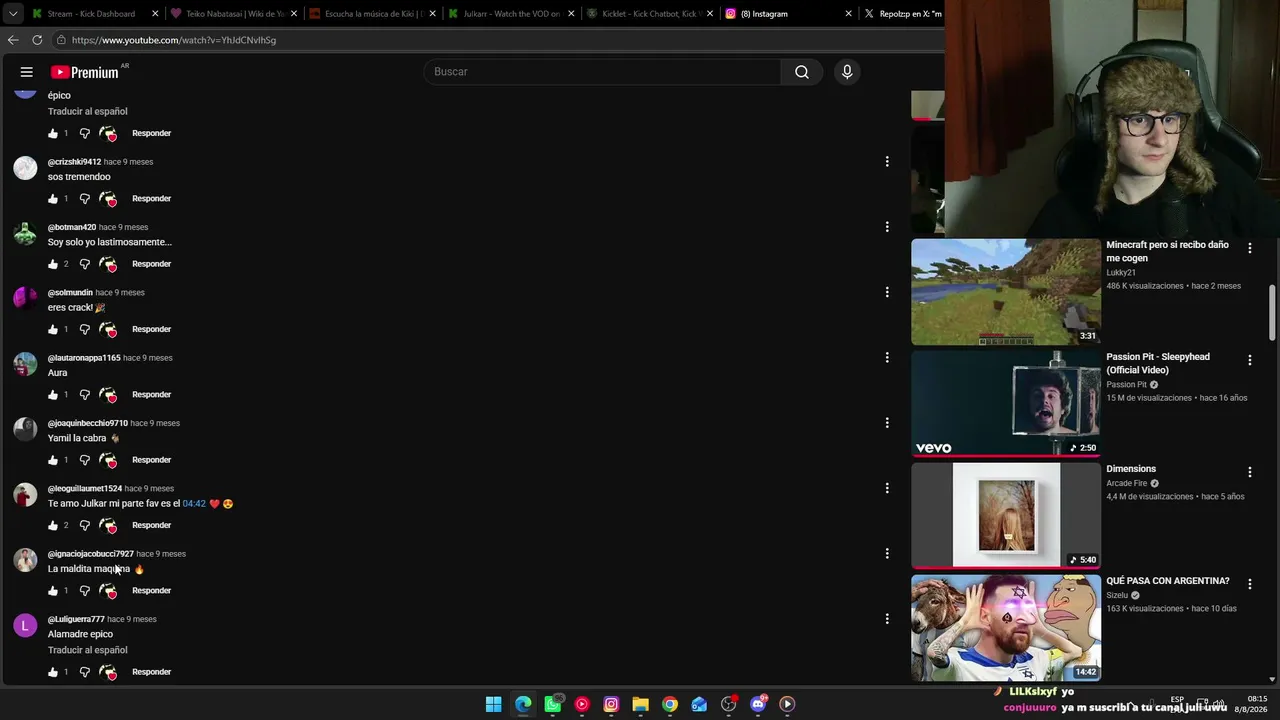Open the Passion Pit vevo thumbnail
The image size is (1280, 720).
pos(1006,404)
